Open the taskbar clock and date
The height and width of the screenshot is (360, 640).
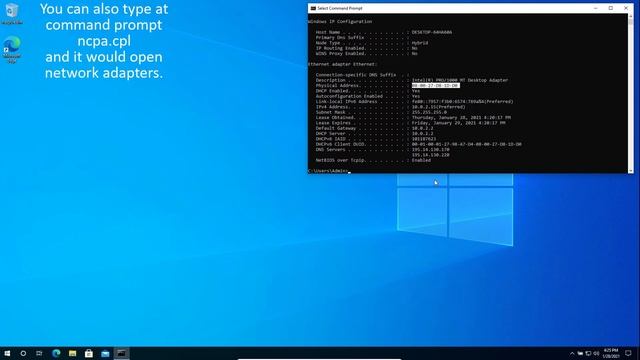tap(611, 353)
